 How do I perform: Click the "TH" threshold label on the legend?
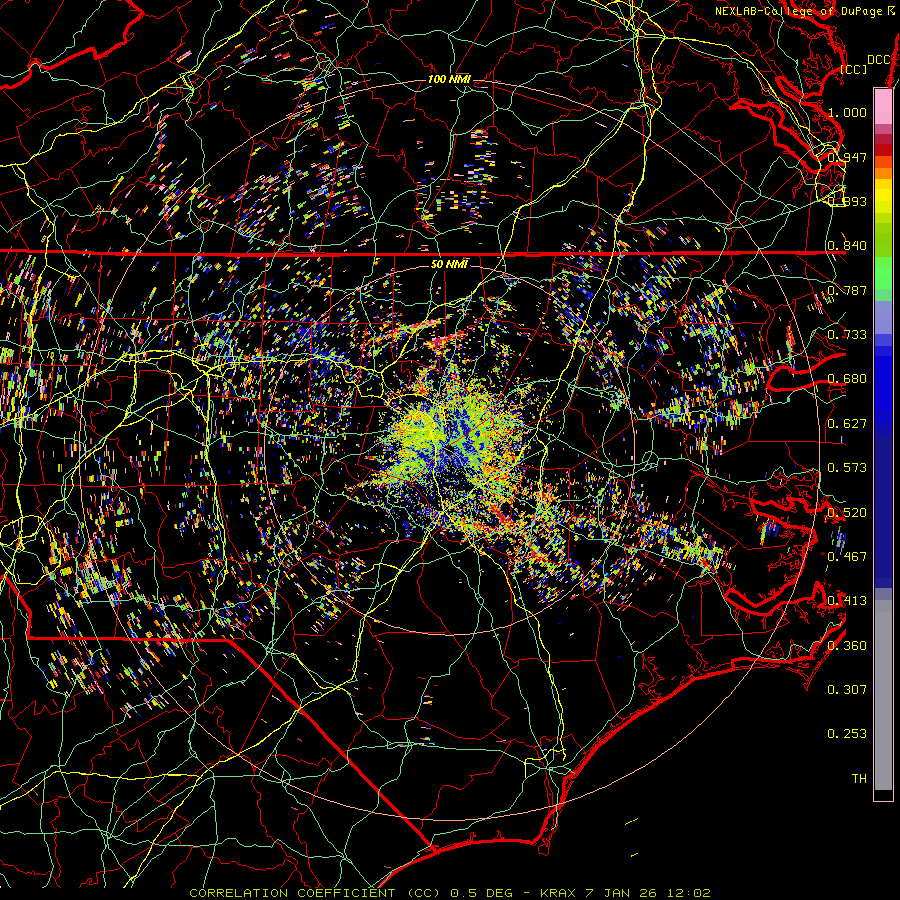(x=859, y=778)
